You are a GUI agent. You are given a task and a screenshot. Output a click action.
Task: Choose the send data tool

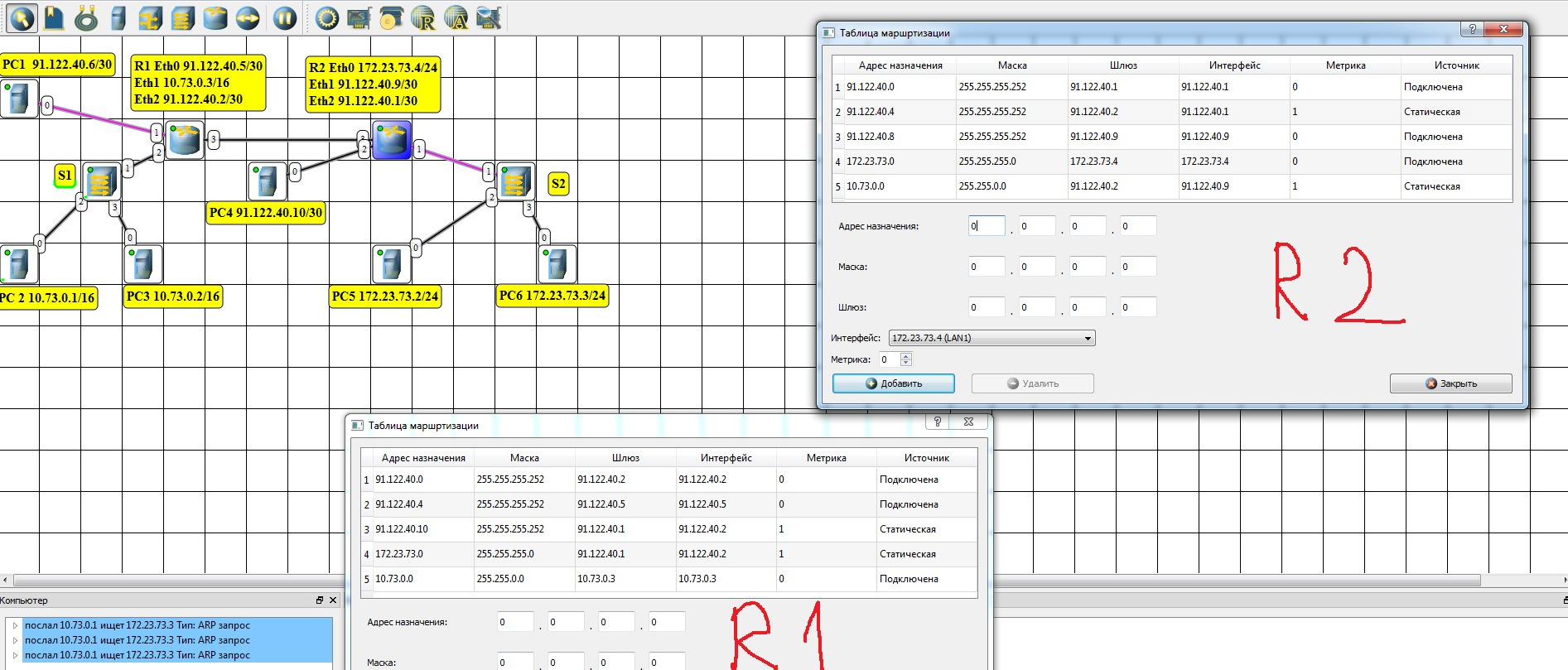click(248, 17)
